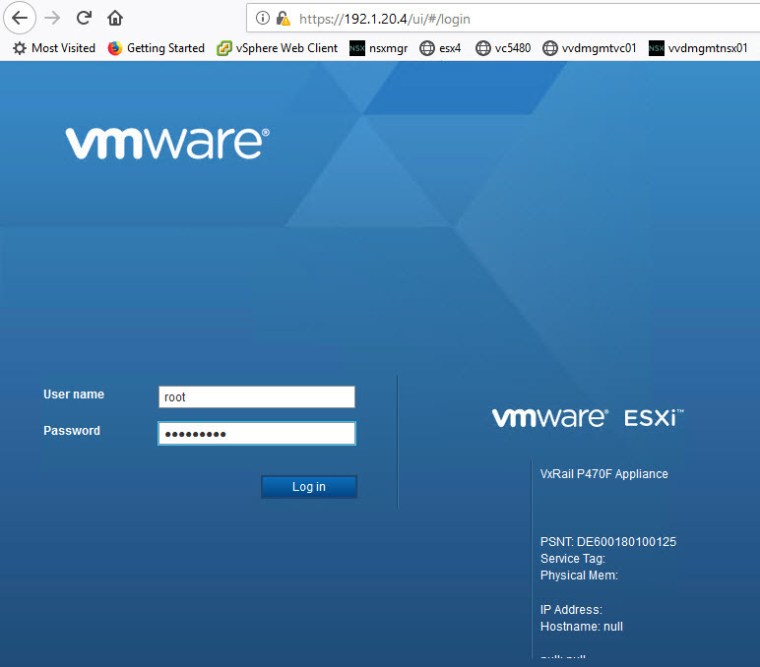The width and height of the screenshot is (760, 667).
Task: Click the Password input field
Action: click(x=256, y=433)
